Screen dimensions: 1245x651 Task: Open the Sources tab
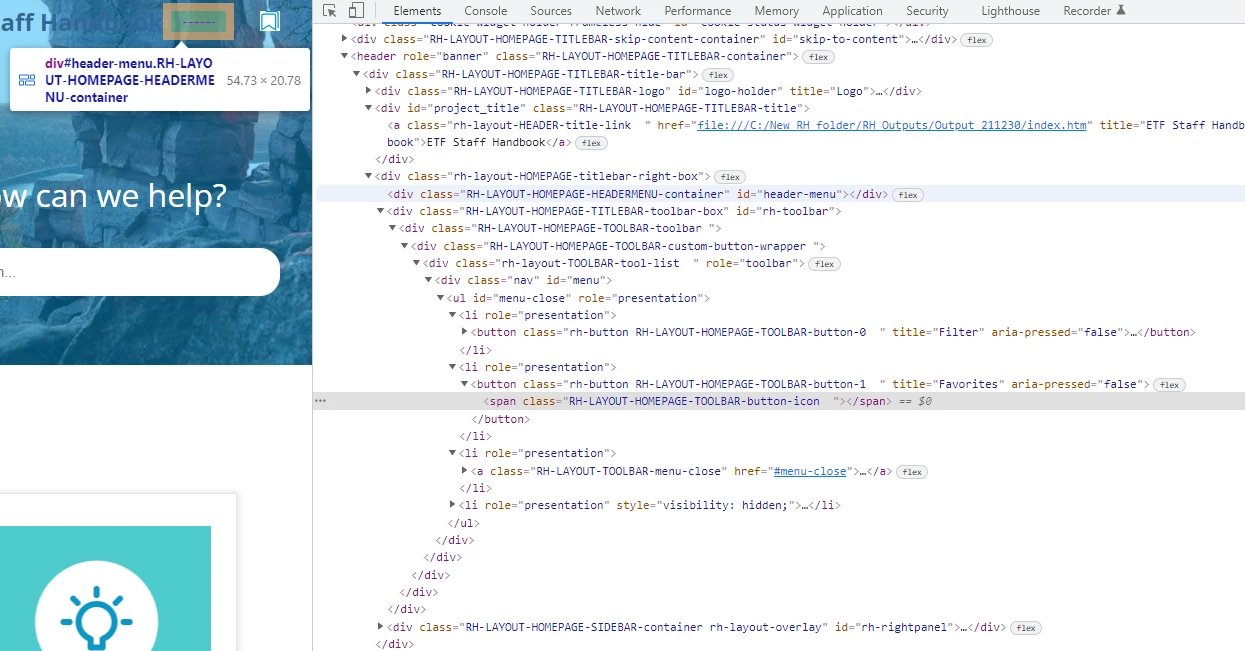click(551, 11)
